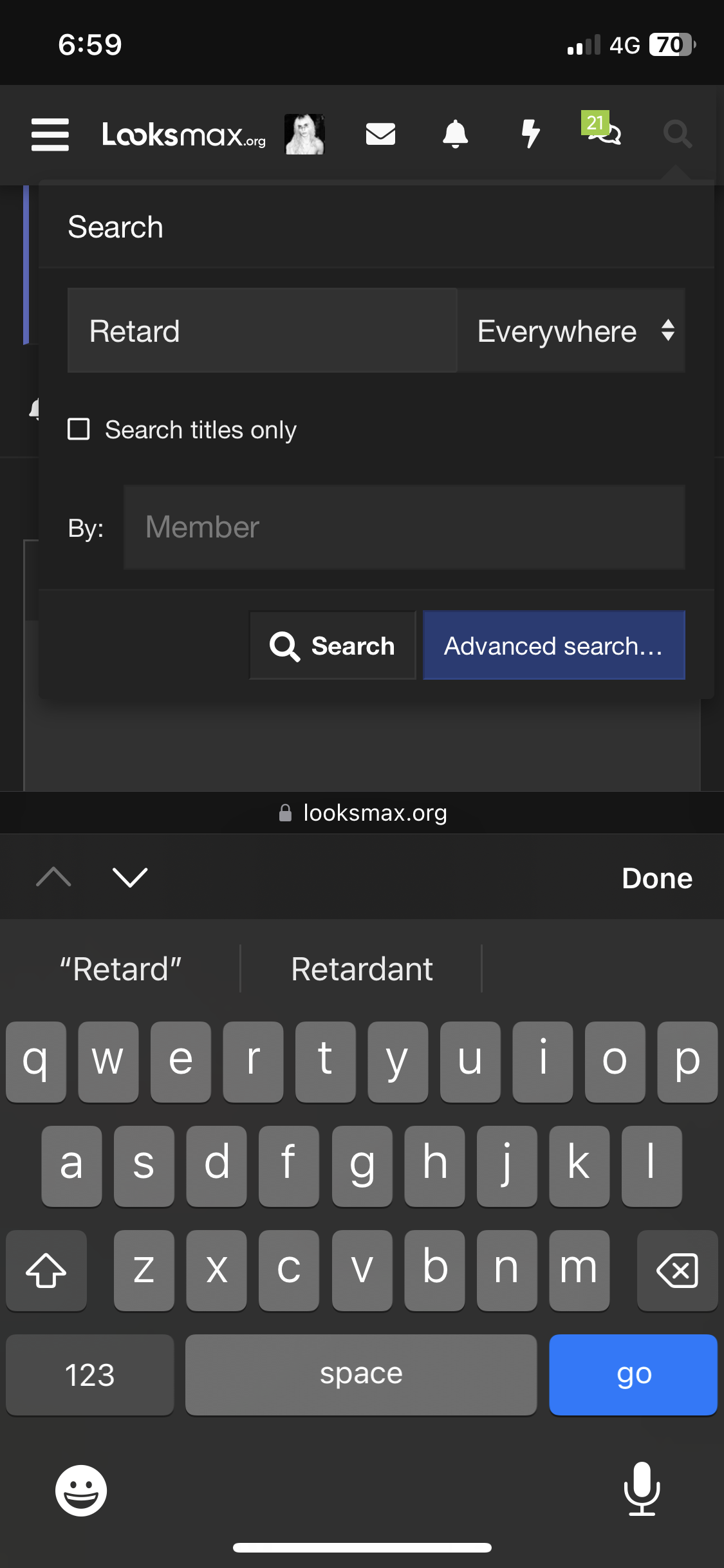The height and width of the screenshot is (1568, 724).
Task: Expand the Everywhere search scope dropdown
Action: 571,331
